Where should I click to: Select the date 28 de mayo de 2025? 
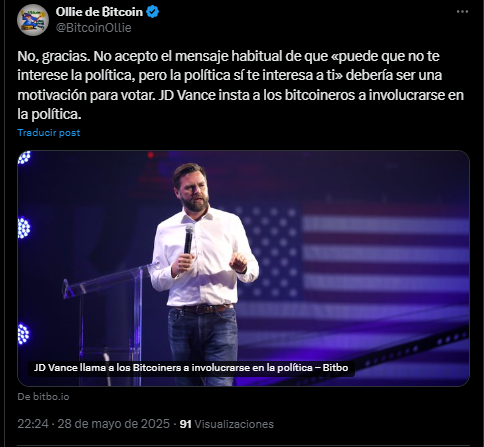(113, 424)
